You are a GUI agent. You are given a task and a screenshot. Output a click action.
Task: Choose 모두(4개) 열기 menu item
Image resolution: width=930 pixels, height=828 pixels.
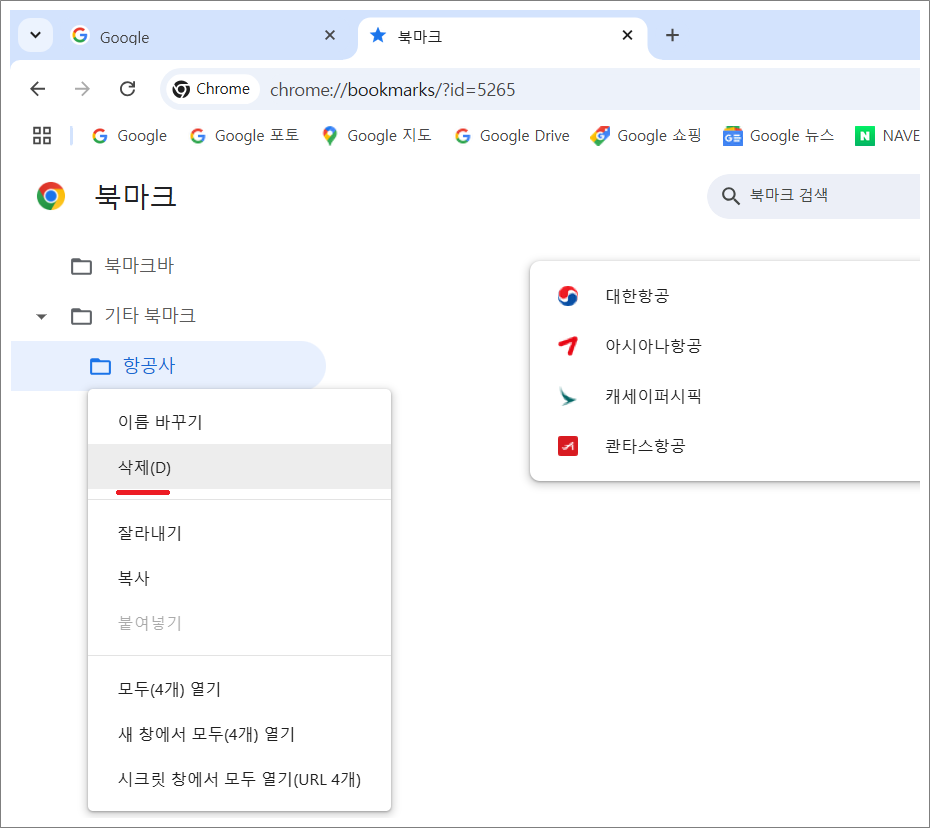pyautogui.click(x=240, y=689)
